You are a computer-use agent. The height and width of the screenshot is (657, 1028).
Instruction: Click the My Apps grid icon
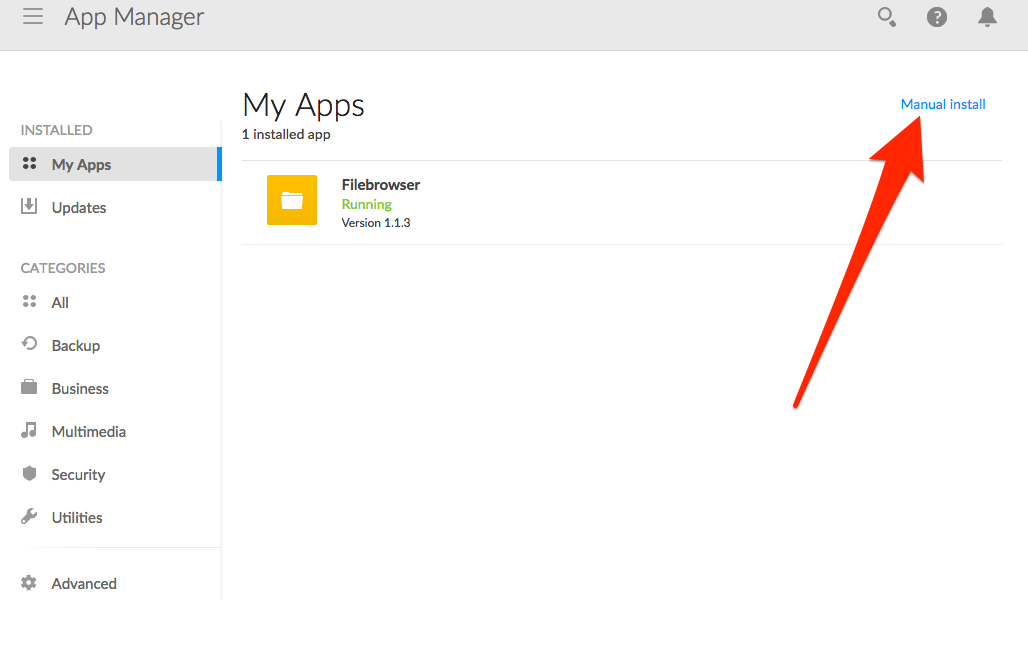[30, 163]
